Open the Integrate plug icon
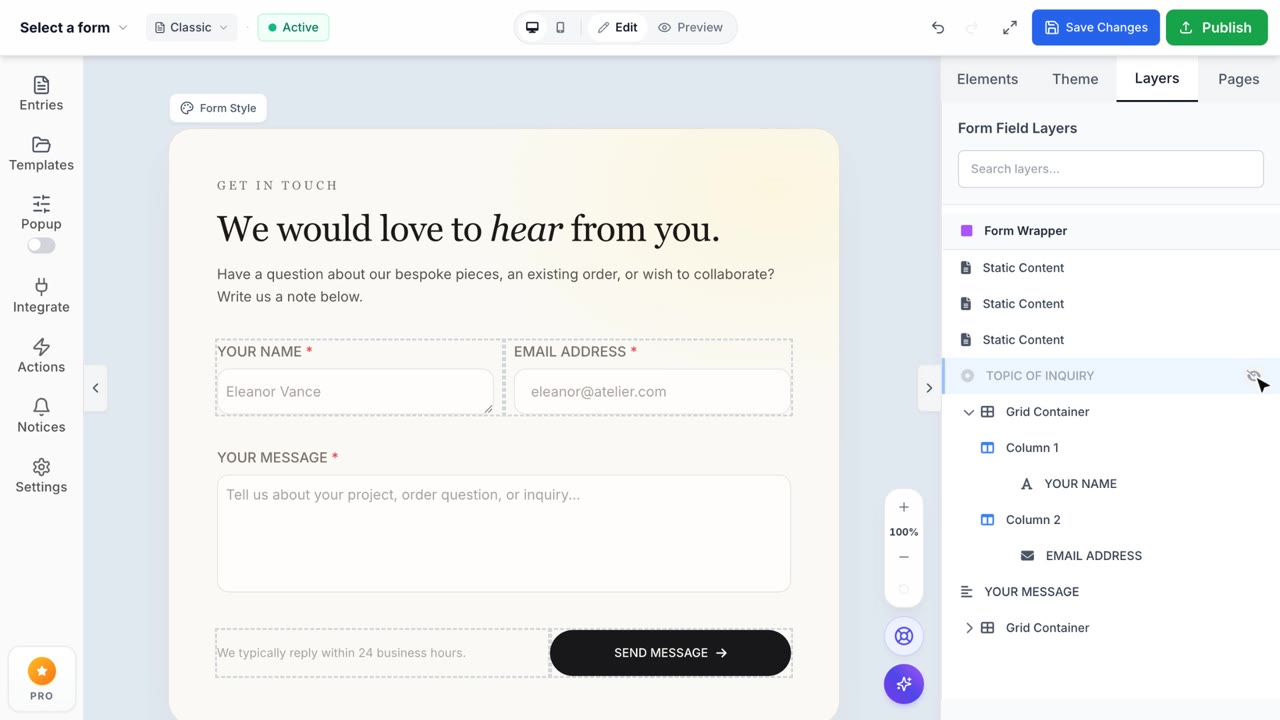This screenshot has height=720, width=1280. coord(41,287)
